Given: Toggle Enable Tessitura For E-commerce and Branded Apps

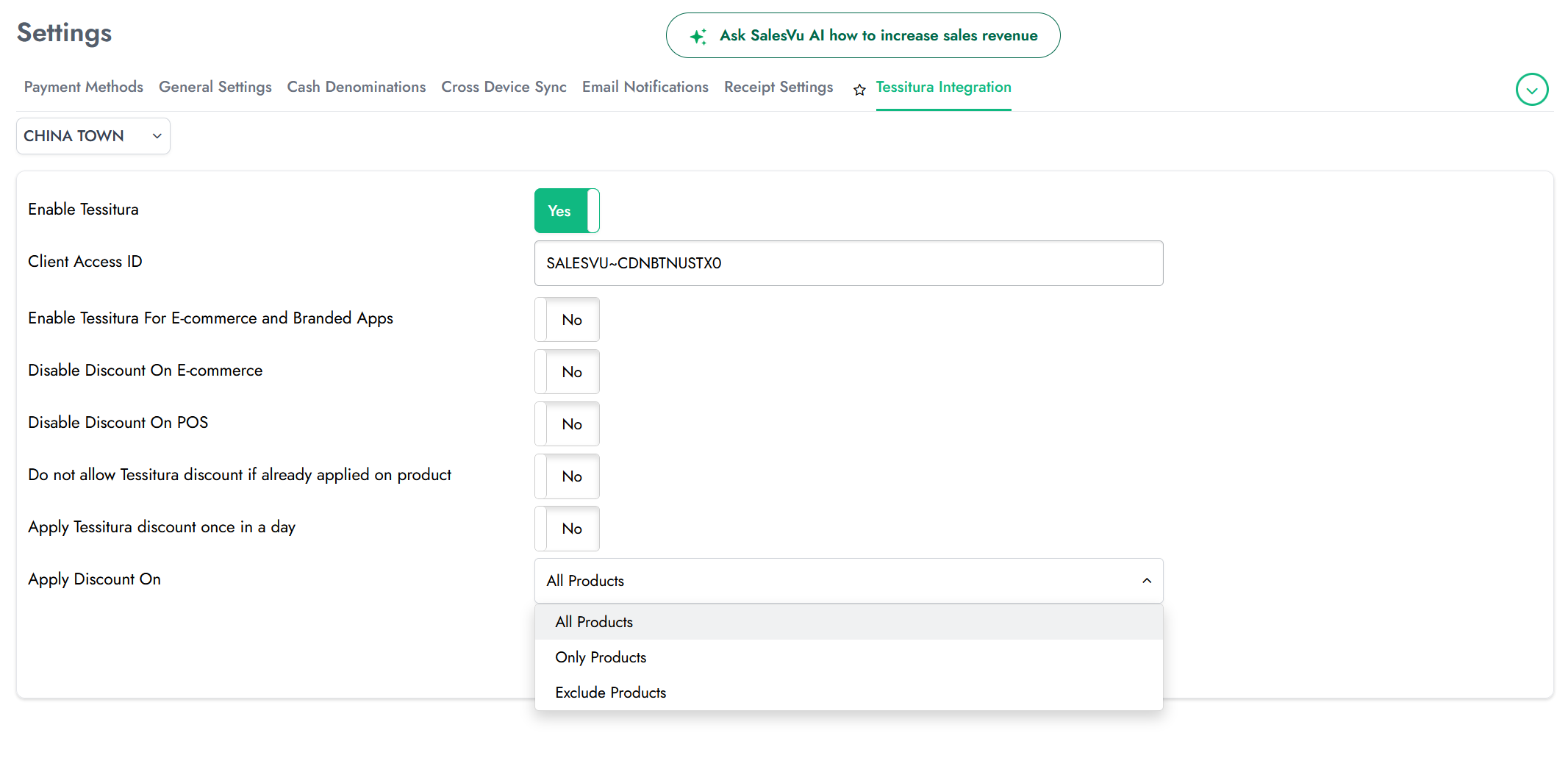Looking at the screenshot, I should pos(567,320).
